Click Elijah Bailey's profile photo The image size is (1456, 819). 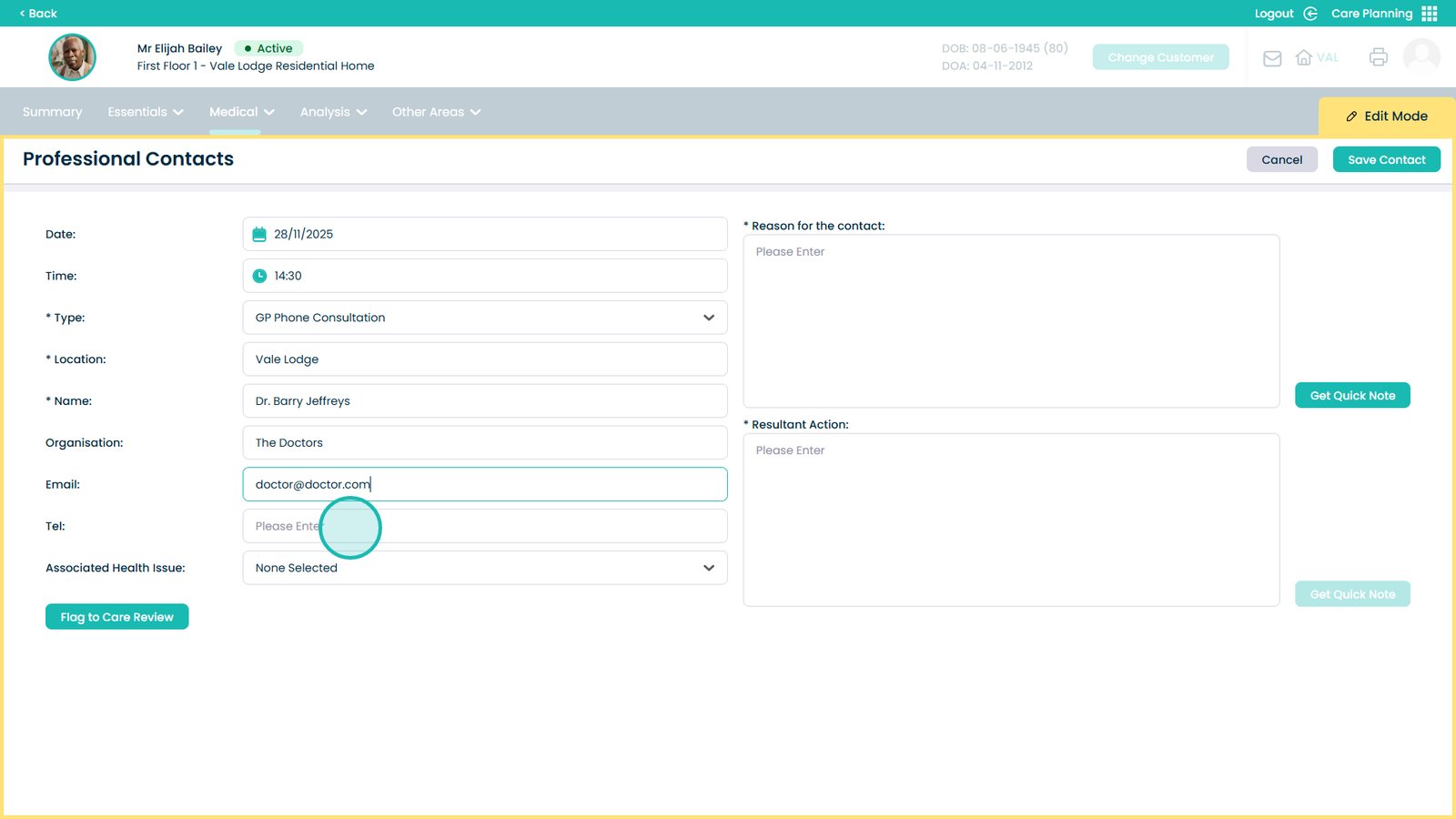point(72,57)
